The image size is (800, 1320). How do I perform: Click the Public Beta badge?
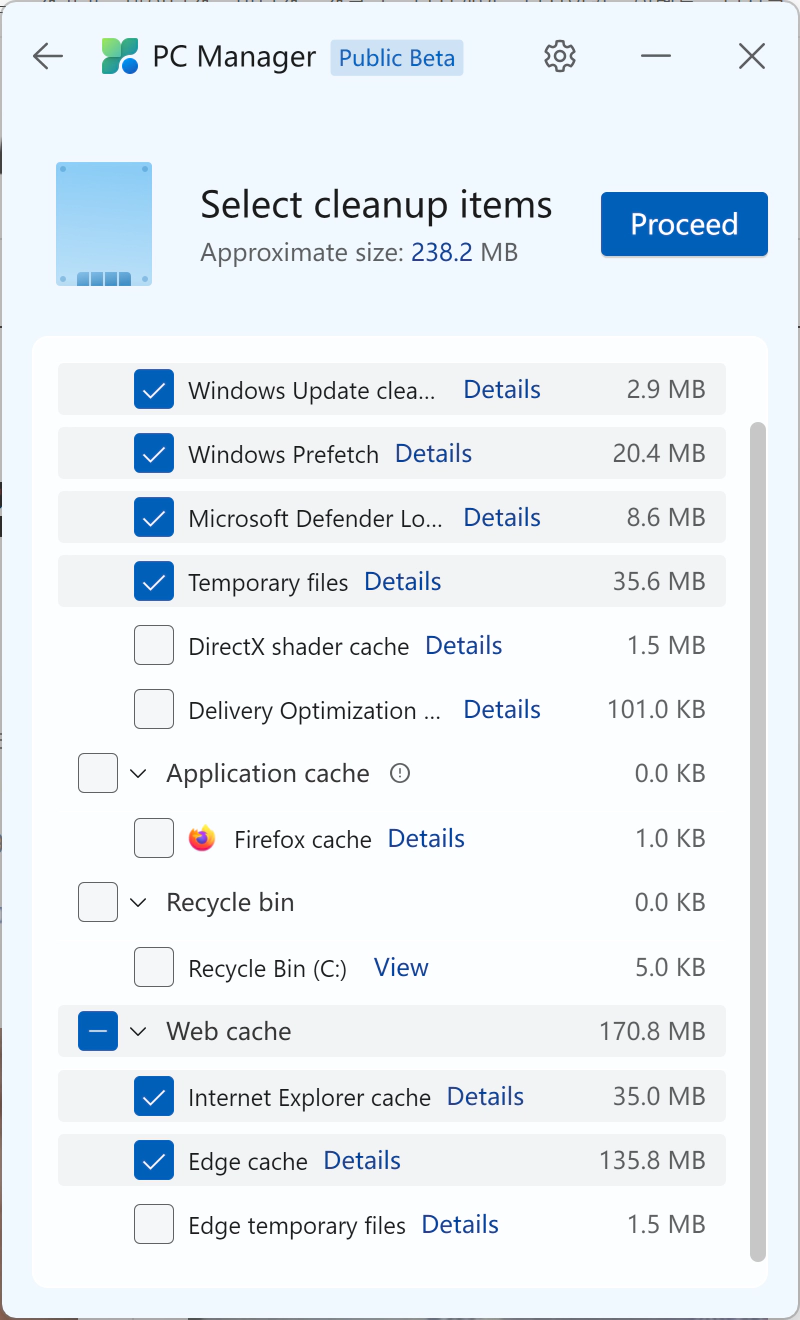click(397, 58)
